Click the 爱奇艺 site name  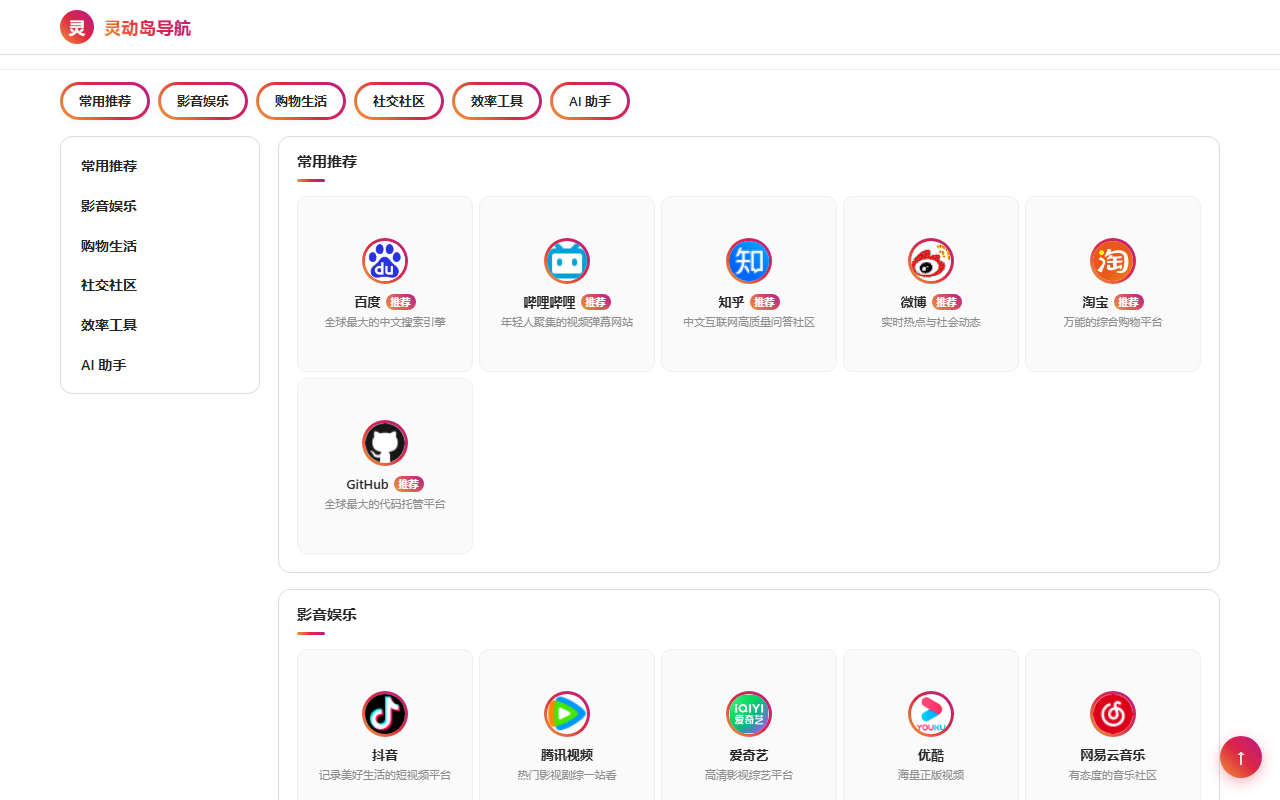coord(749,755)
